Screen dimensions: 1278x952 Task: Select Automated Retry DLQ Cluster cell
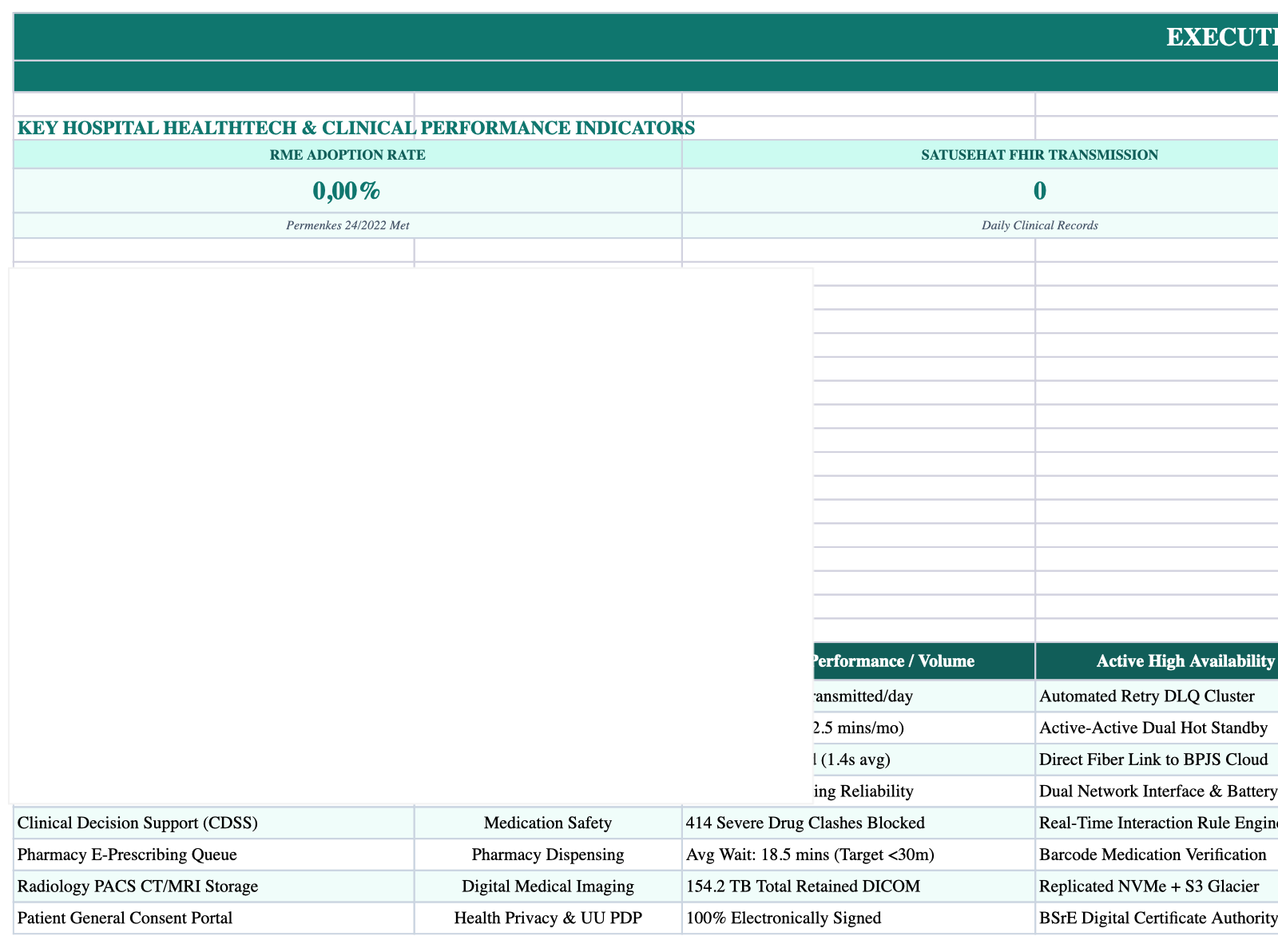pyautogui.click(x=1157, y=696)
